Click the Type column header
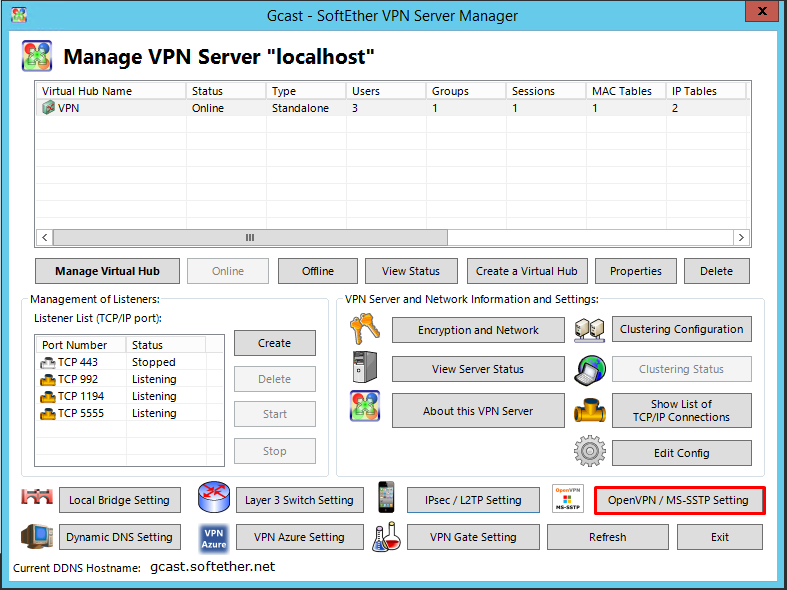787x590 pixels. point(306,91)
